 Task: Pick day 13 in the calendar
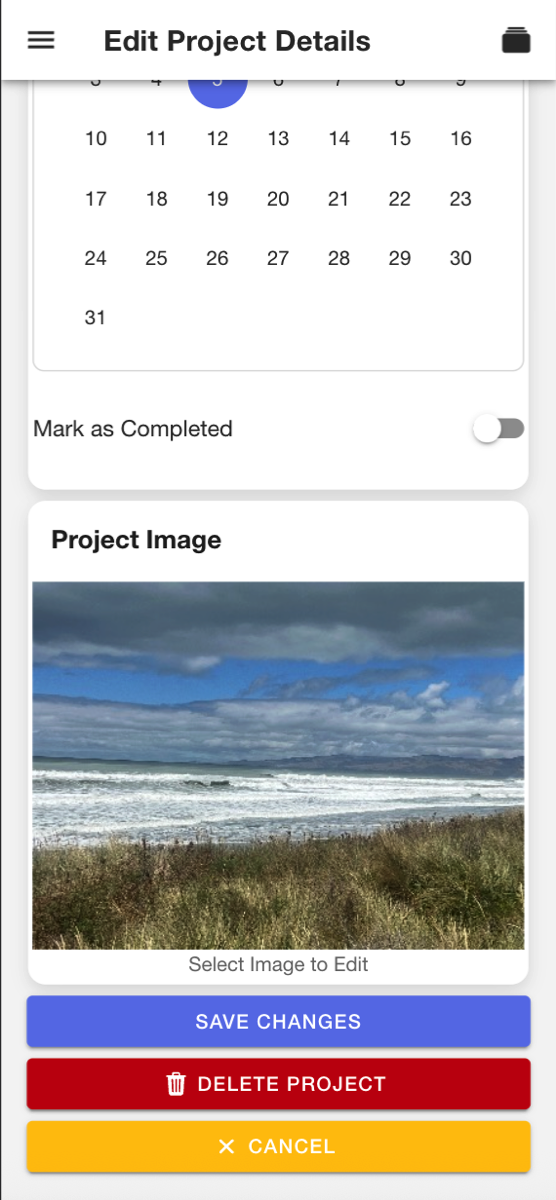coord(278,139)
